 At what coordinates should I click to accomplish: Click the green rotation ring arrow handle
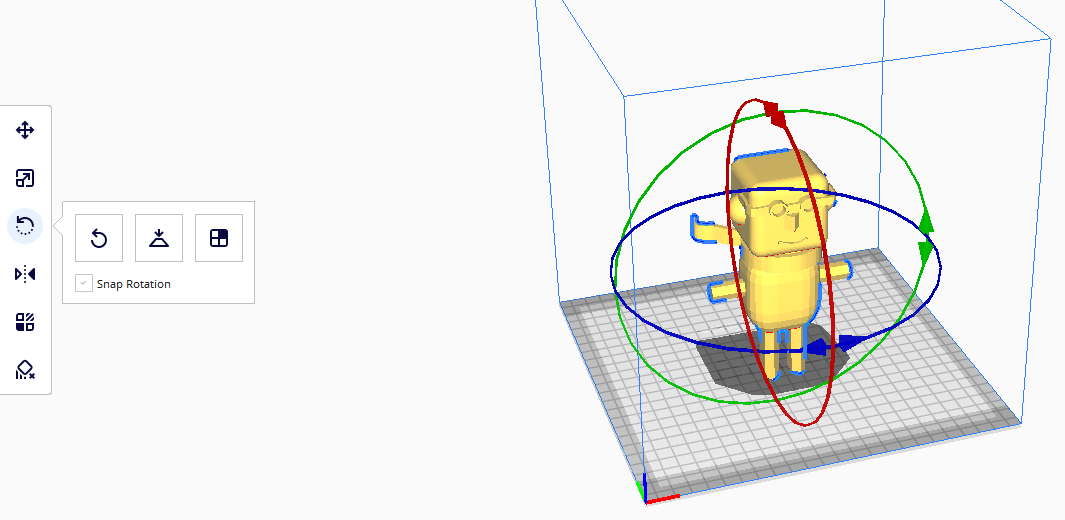925,236
